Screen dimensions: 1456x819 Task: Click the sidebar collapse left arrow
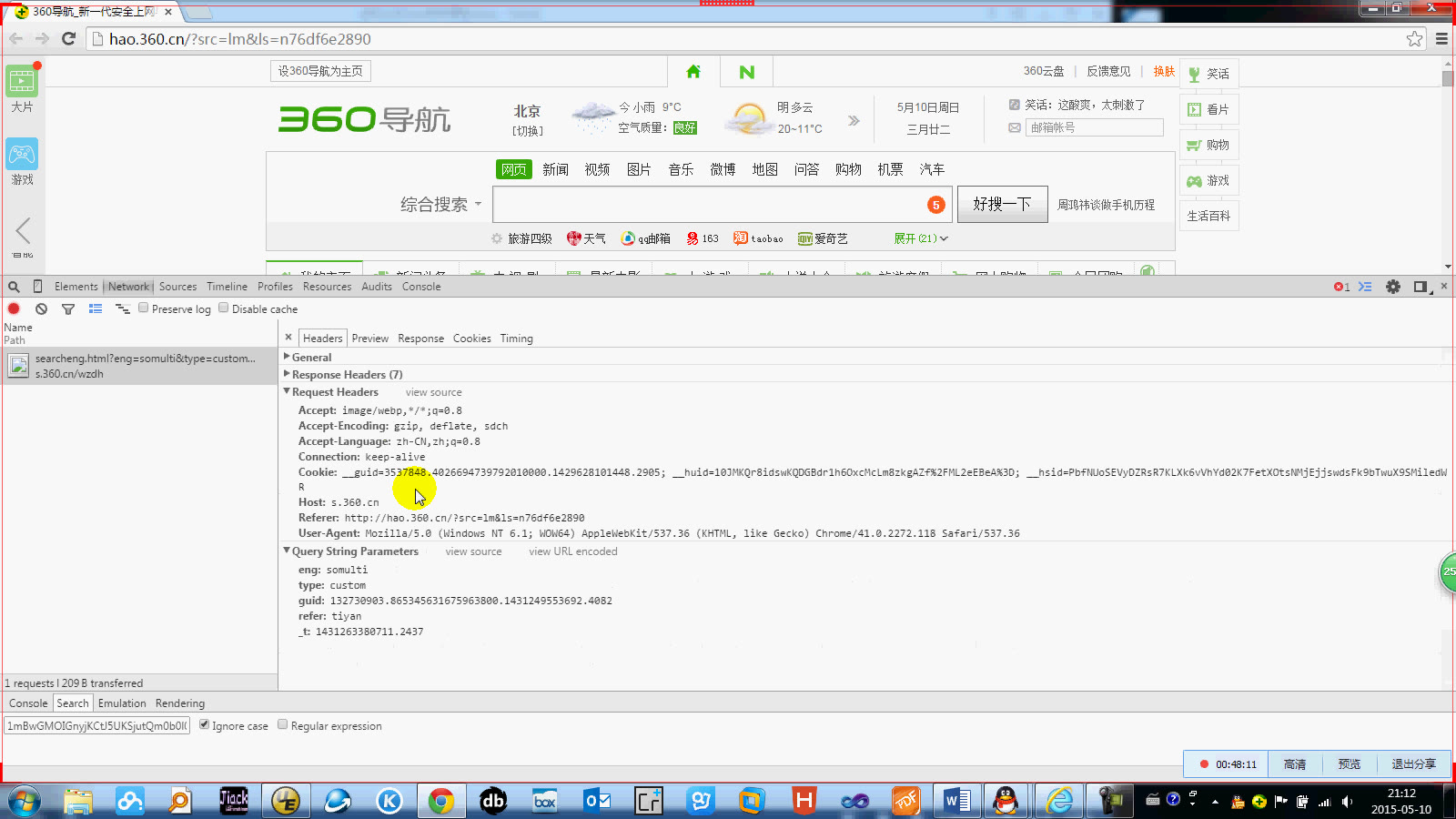coord(24,230)
